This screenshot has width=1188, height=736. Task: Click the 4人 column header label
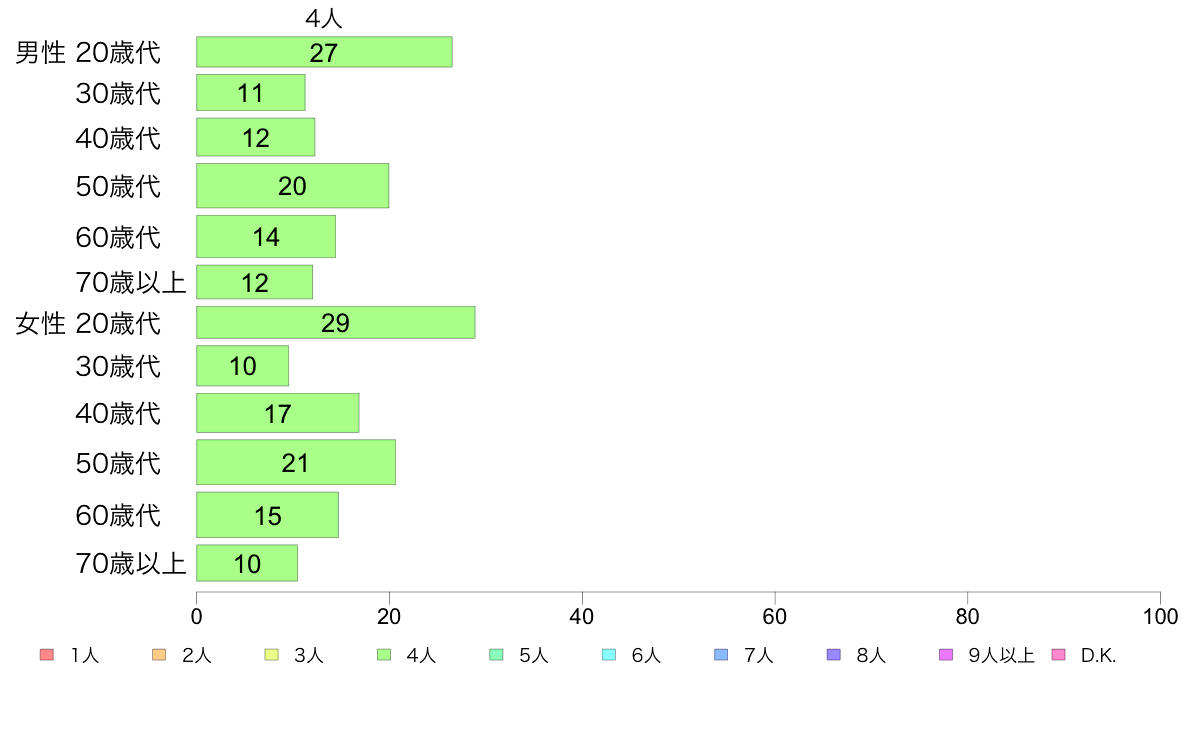324,18
